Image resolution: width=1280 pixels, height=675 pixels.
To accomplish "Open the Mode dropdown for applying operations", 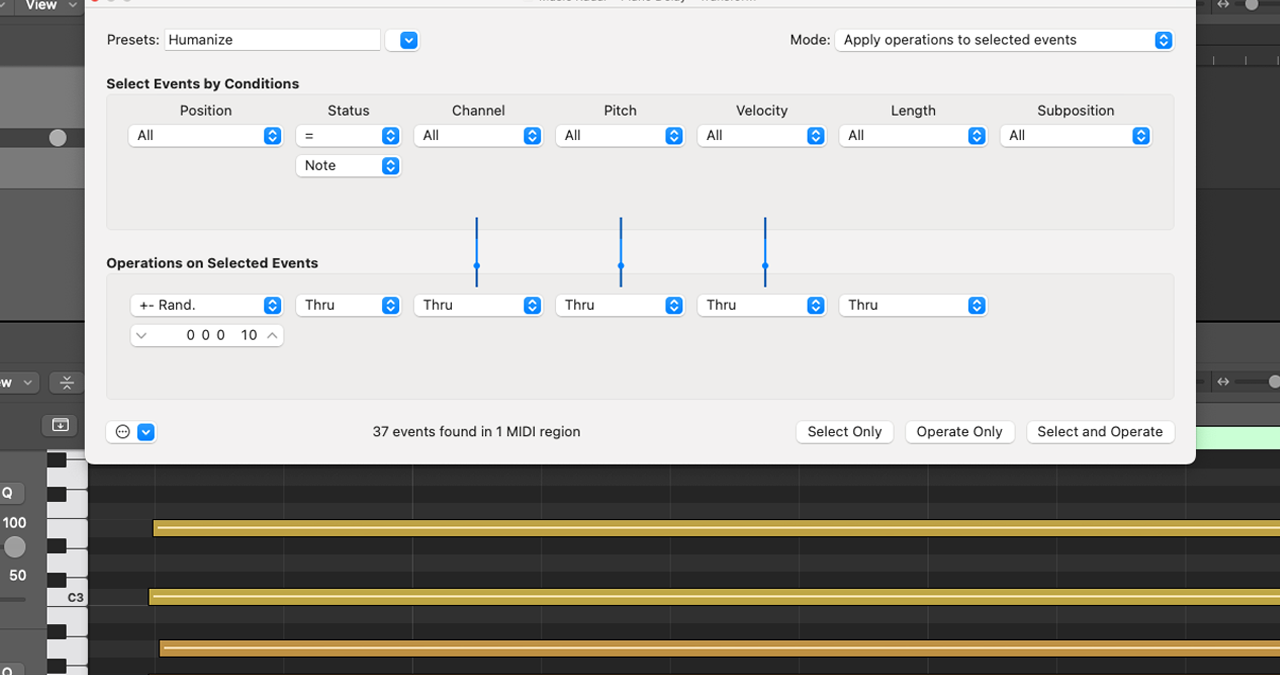I will point(1003,40).
